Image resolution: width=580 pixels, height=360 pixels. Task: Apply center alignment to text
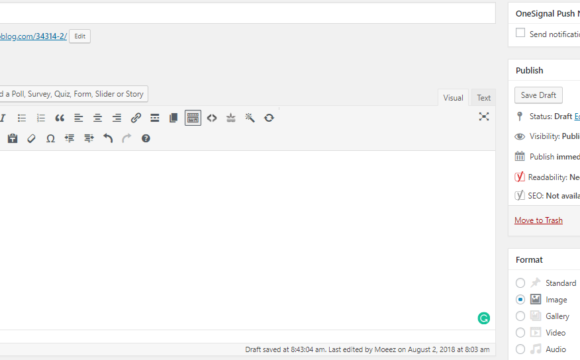[98, 118]
